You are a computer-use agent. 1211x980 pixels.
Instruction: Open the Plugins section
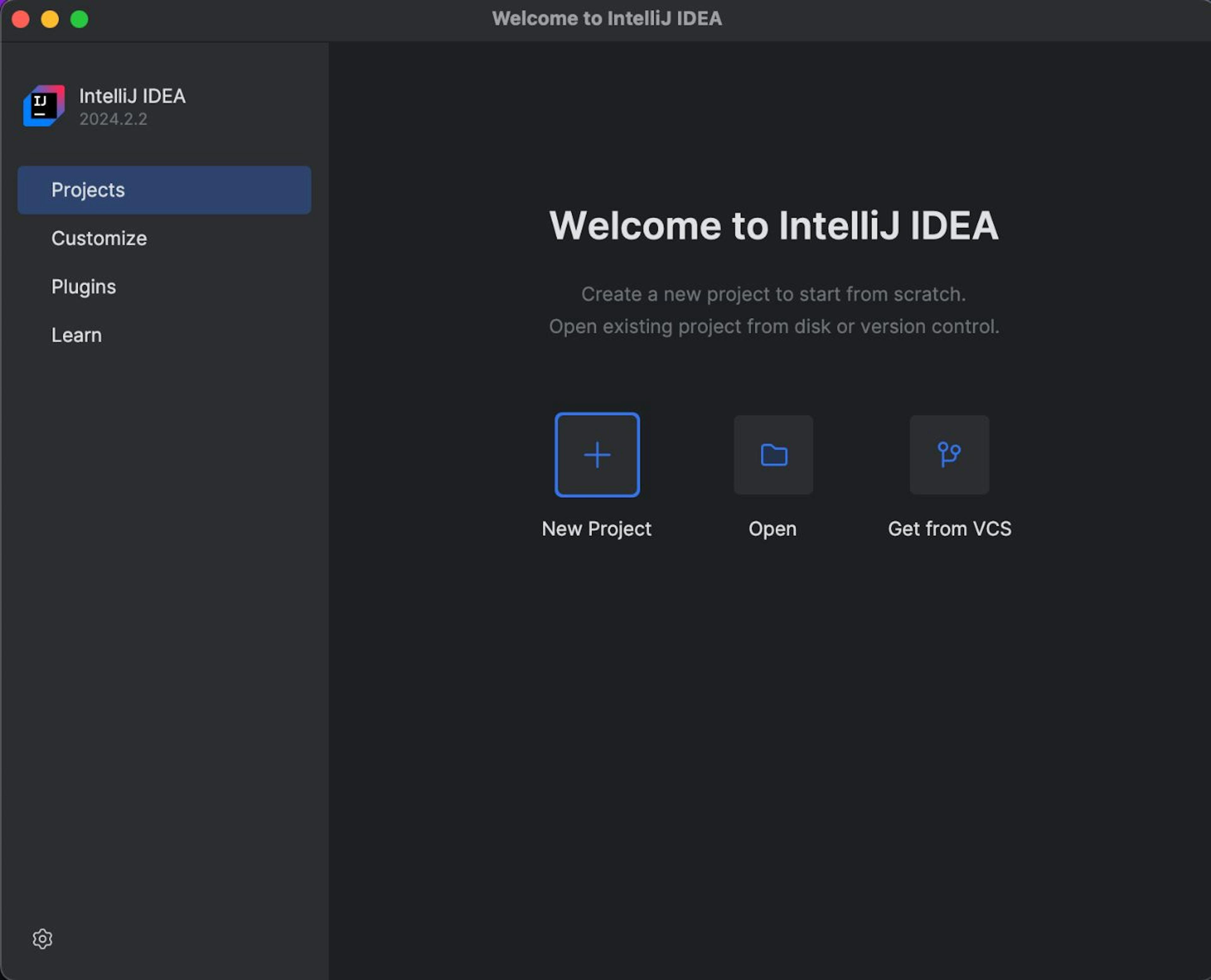(x=83, y=287)
